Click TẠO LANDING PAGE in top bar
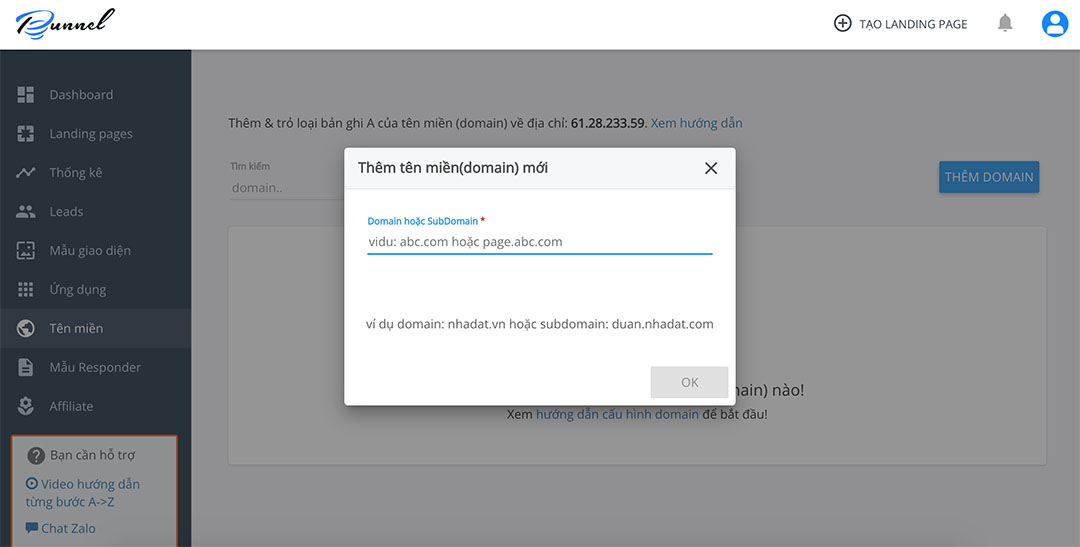The width and height of the screenshot is (1080, 547). point(901,23)
